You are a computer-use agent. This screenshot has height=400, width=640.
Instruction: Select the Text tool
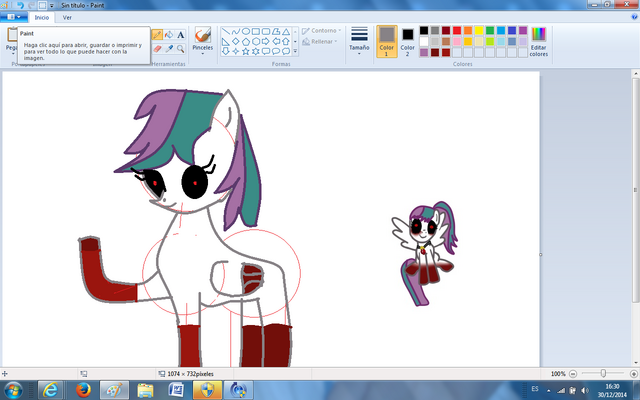click(x=180, y=35)
